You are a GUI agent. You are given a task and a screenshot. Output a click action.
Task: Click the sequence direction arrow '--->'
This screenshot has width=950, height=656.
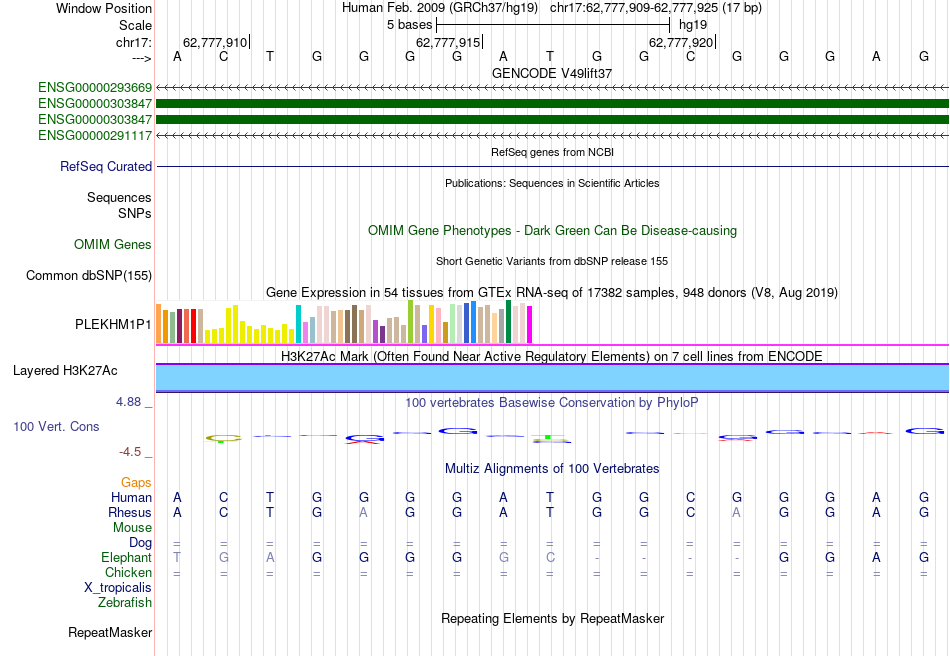(x=141, y=58)
